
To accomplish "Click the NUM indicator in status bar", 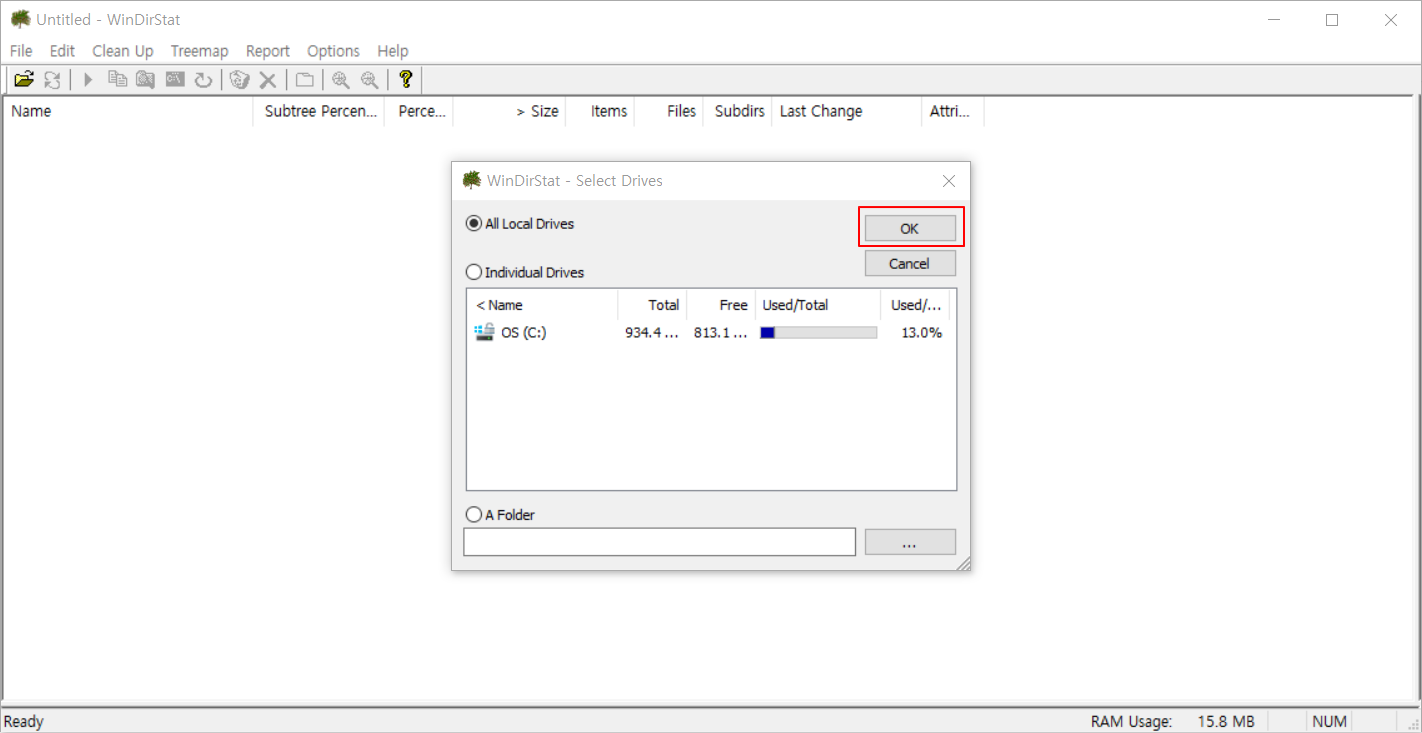I will point(1329,721).
